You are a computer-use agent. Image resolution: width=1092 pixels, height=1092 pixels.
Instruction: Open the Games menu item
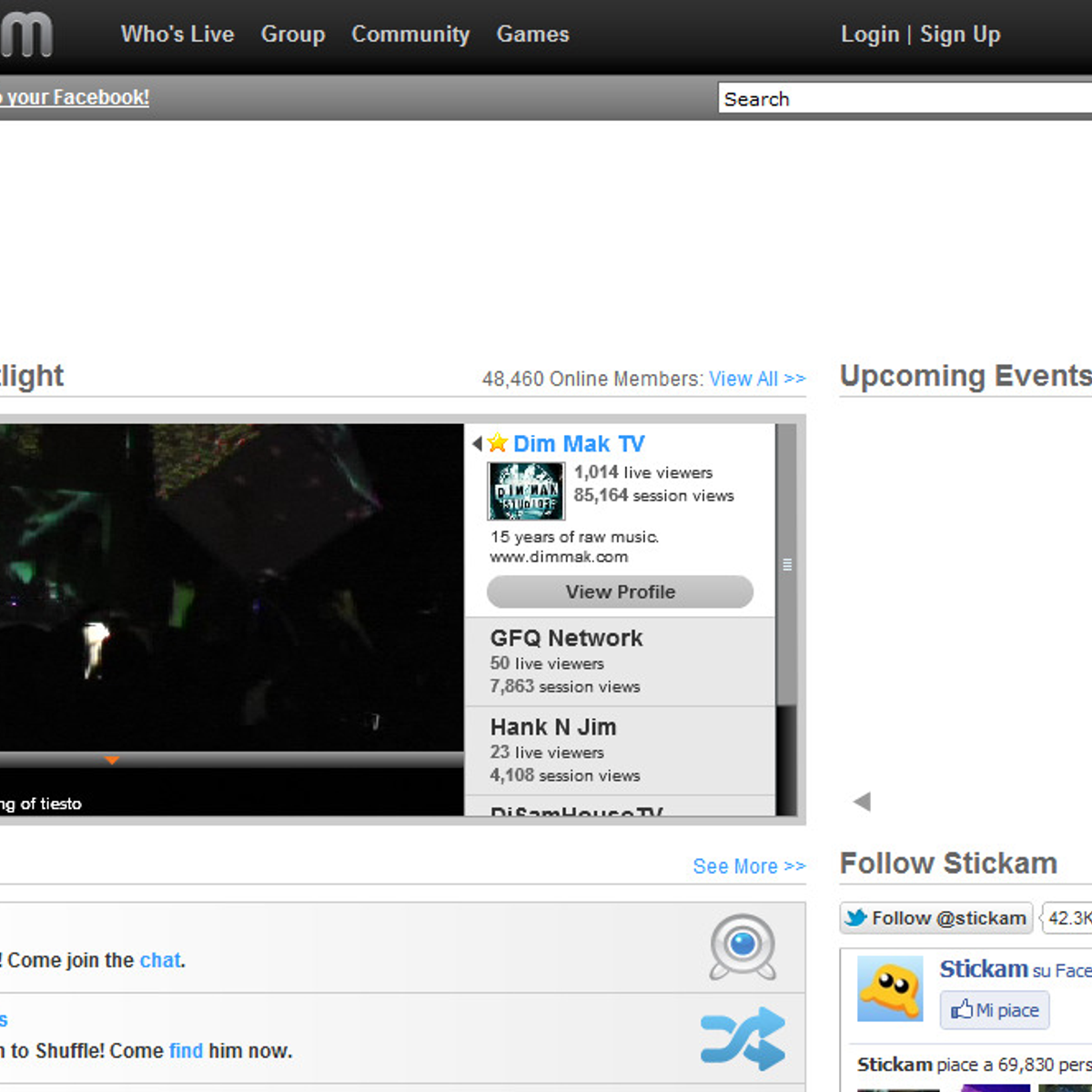[x=532, y=35]
